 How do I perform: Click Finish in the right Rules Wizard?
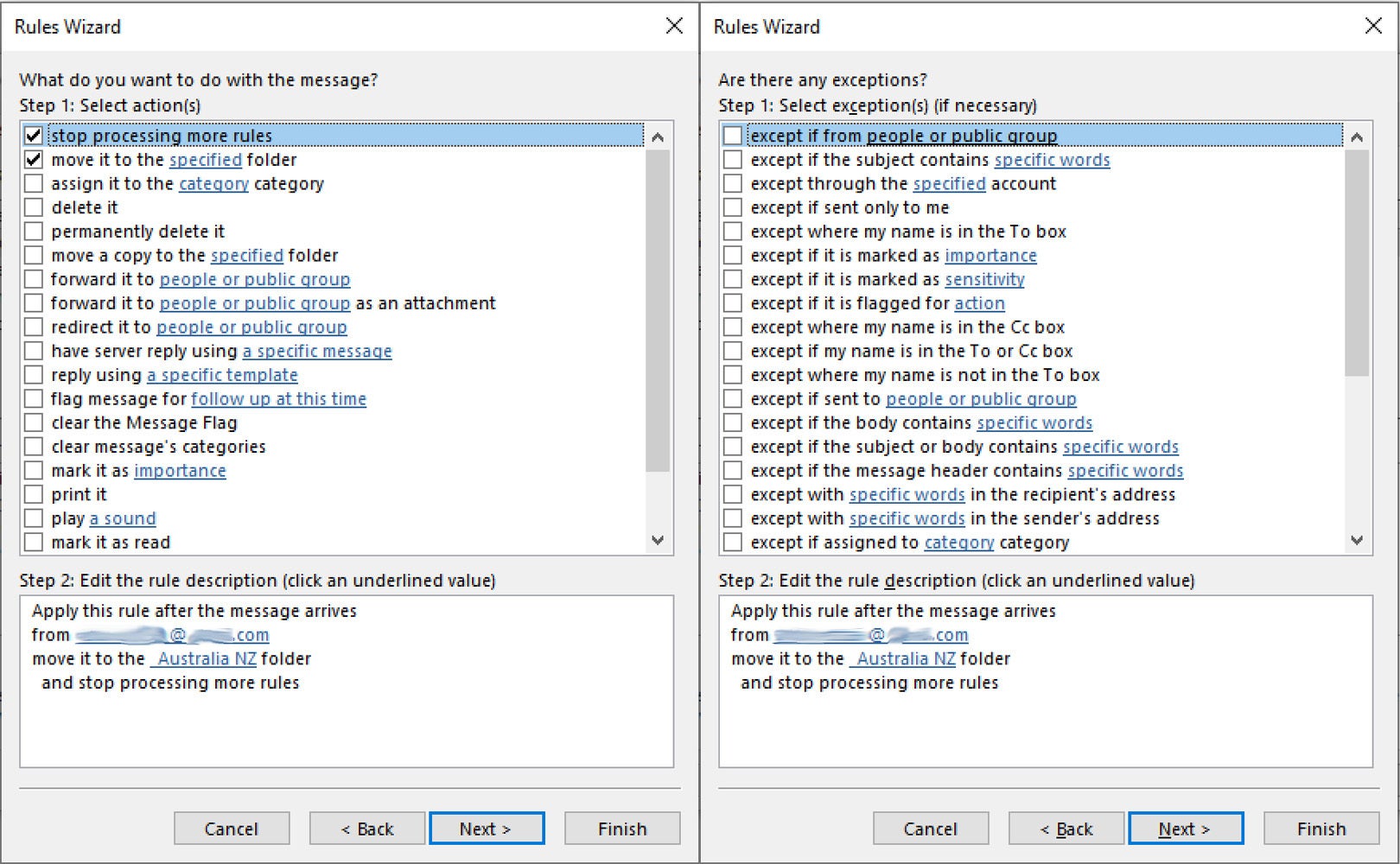point(1321,829)
